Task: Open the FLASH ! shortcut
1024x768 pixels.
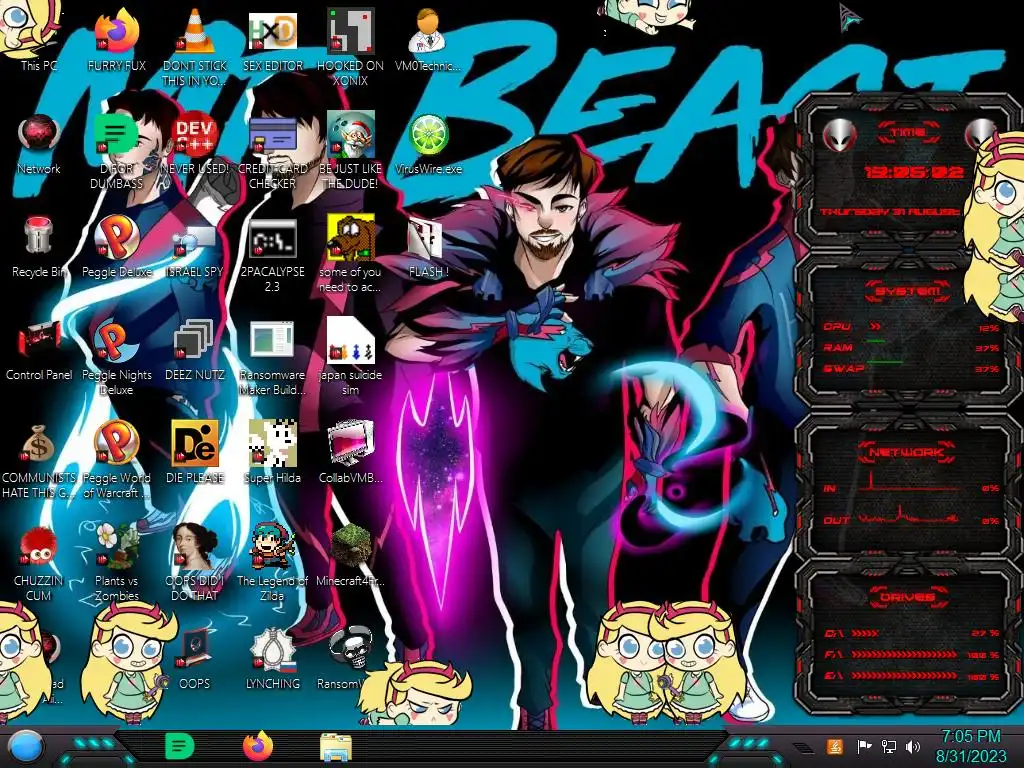Action: (x=428, y=247)
